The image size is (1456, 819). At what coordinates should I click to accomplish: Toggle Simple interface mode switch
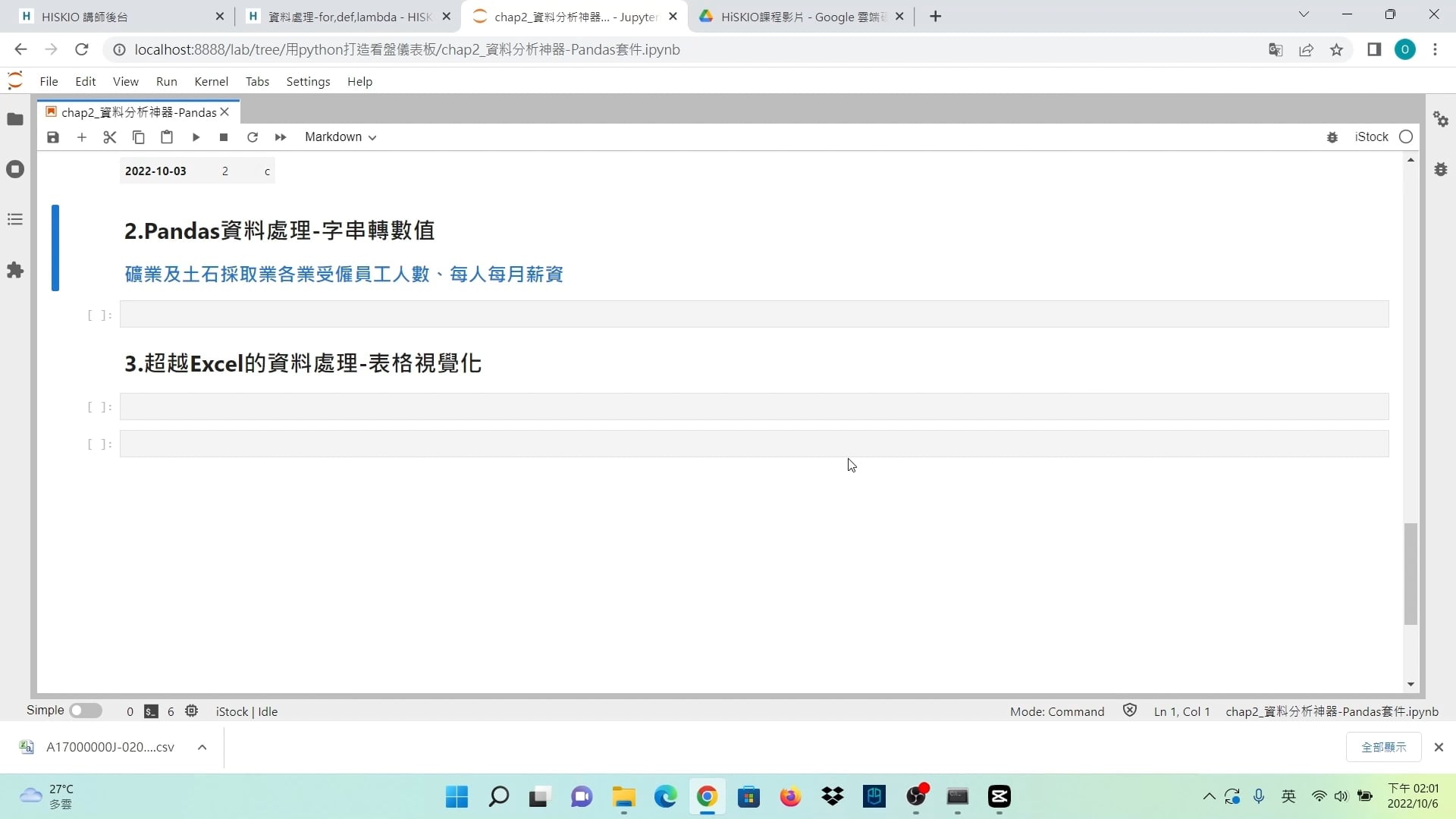[85, 711]
